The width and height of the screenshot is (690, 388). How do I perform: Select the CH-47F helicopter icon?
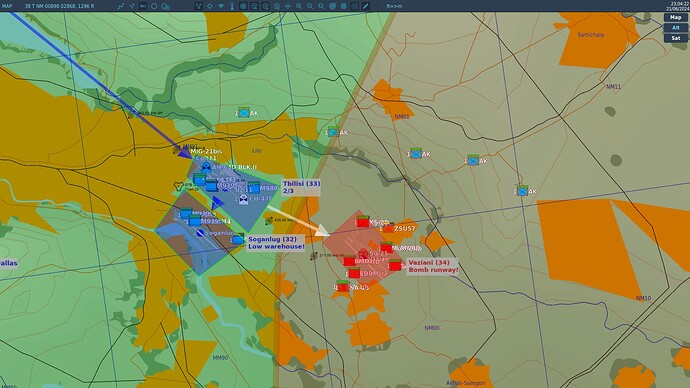coord(243,199)
